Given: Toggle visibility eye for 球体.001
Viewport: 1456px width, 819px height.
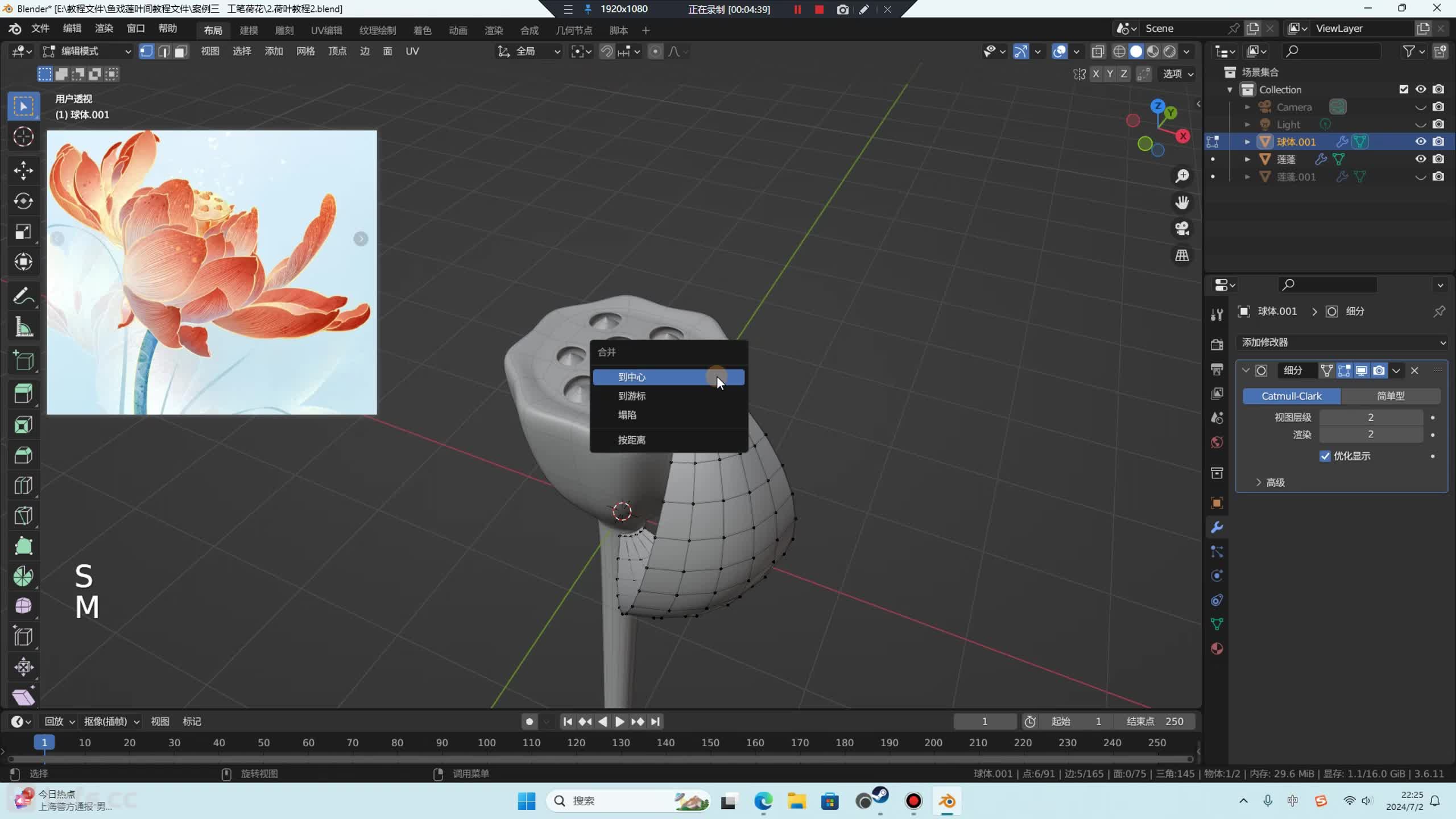Looking at the screenshot, I should 1420,142.
